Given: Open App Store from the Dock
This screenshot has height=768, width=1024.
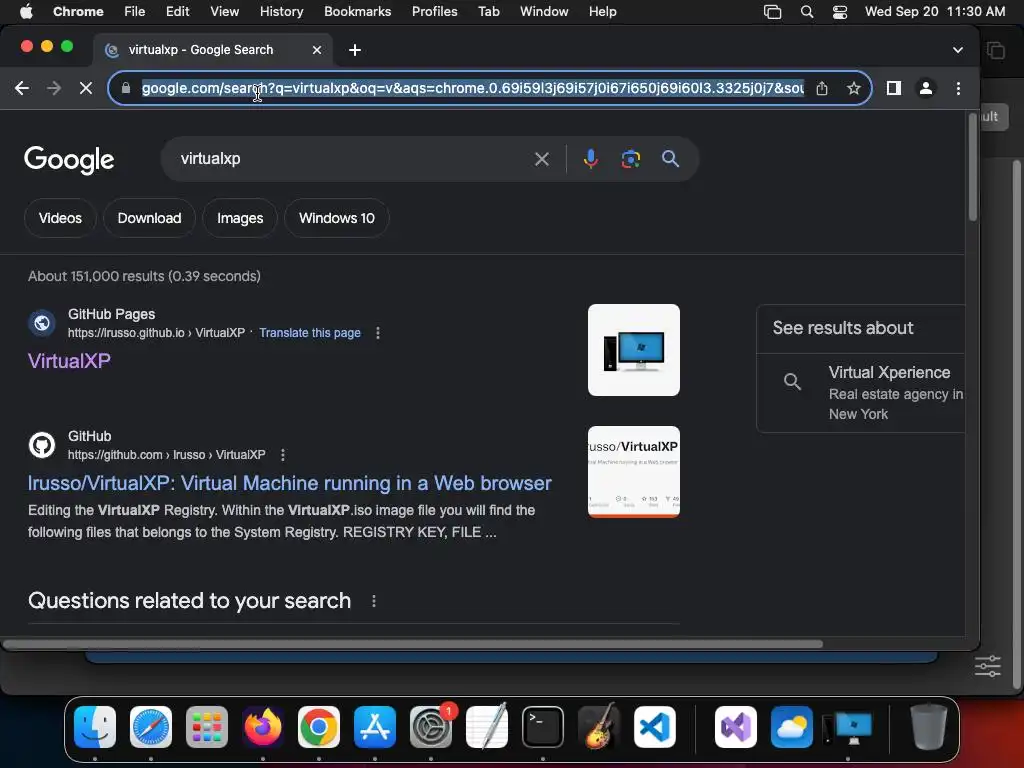Looking at the screenshot, I should 375,727.
